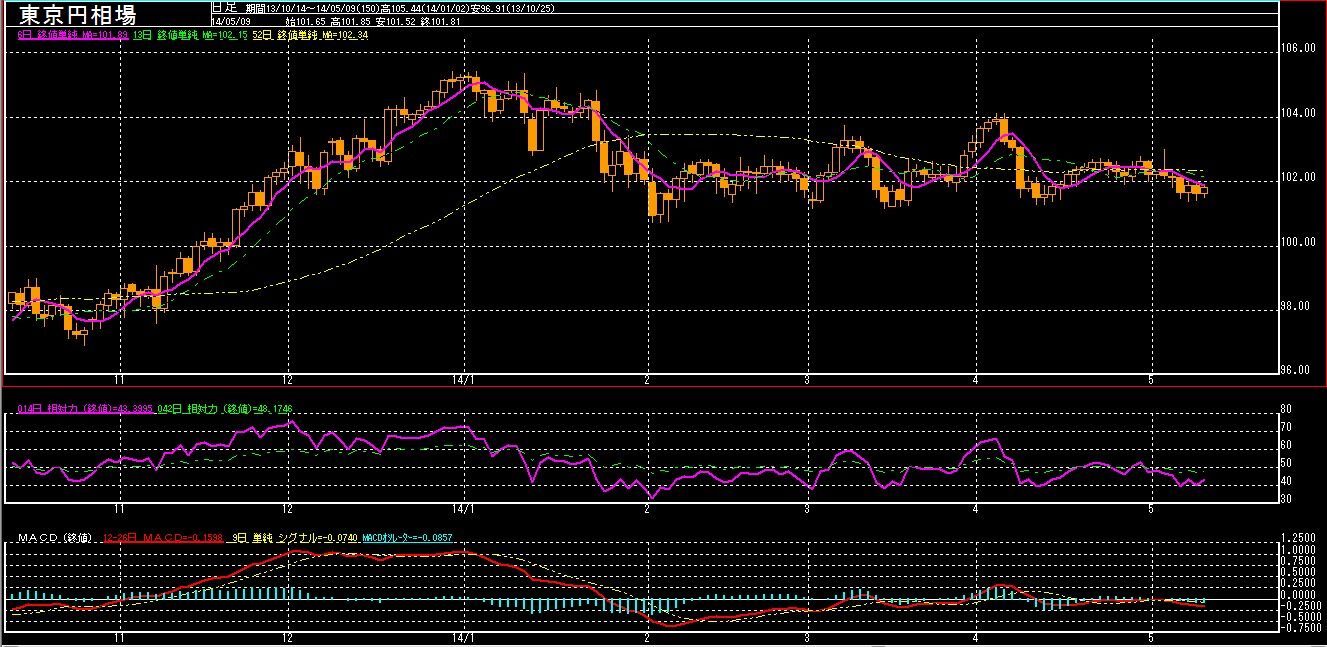Click the 14/1 date label under price chart
The image size is (1327, 647).
click(x=463, y=380)
